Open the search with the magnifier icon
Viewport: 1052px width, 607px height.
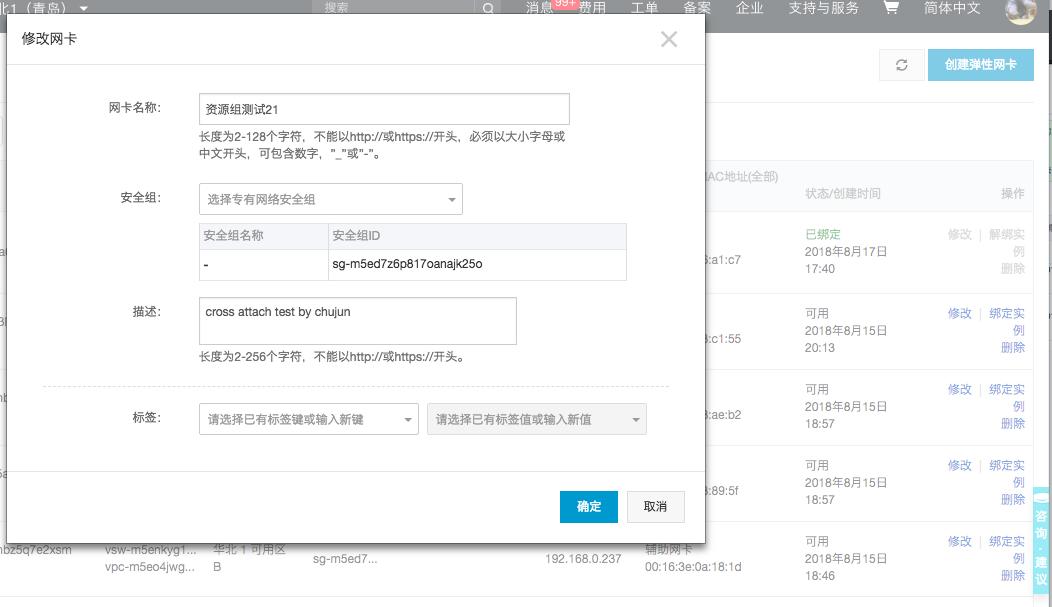[x=487, y=8]
